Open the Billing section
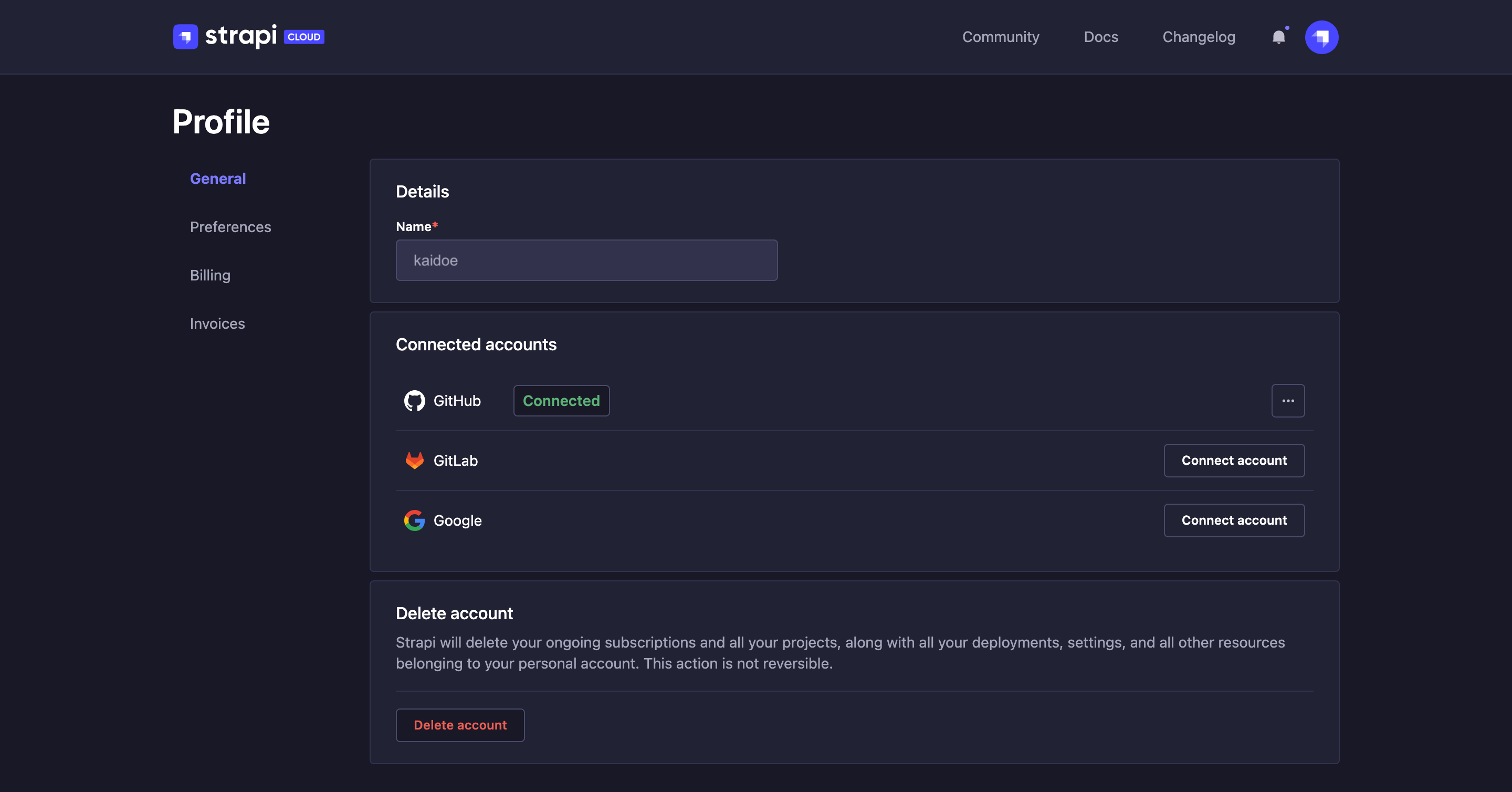 (x=209, y=275)
